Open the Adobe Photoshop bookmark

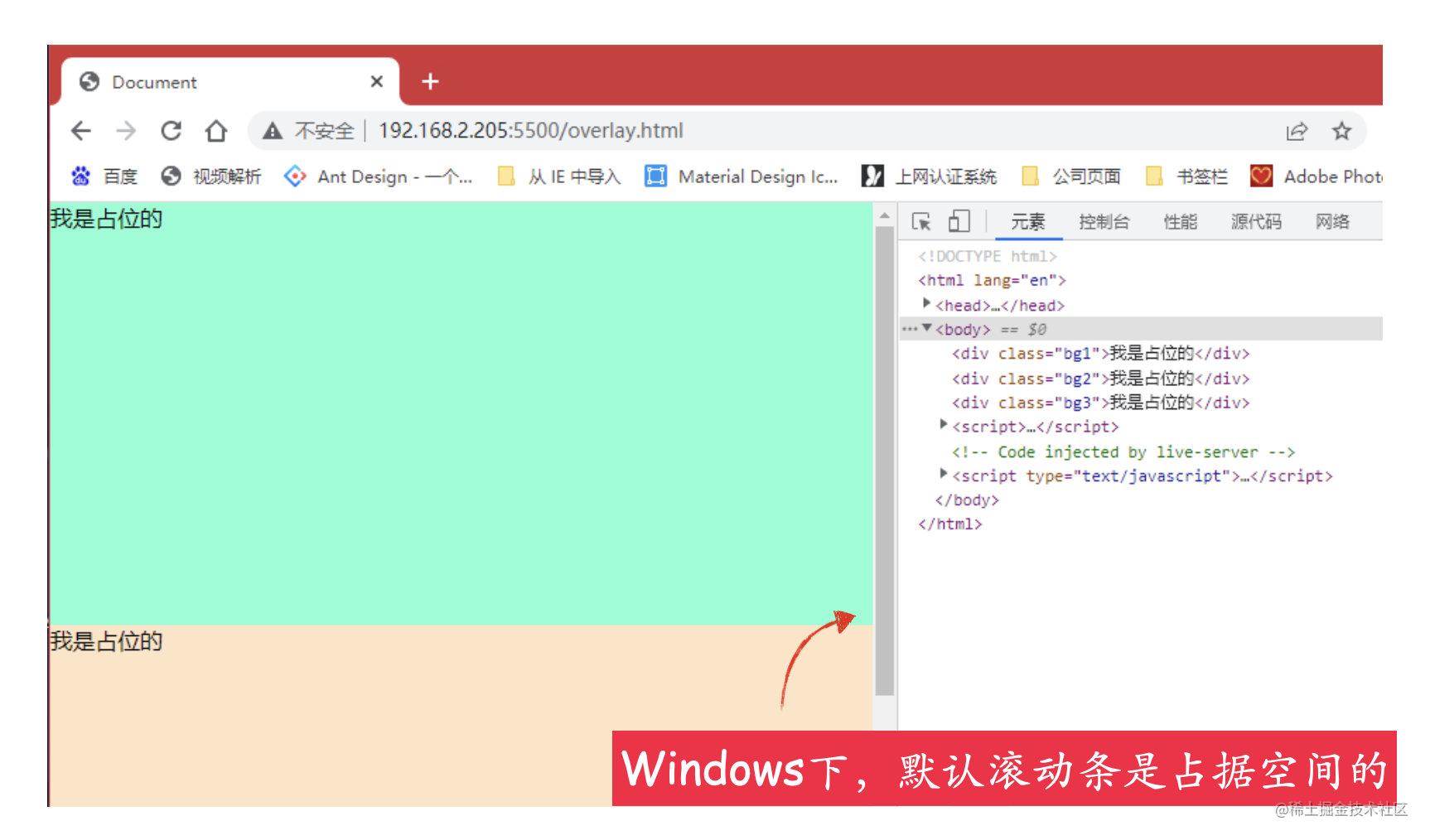[1316, 176]
